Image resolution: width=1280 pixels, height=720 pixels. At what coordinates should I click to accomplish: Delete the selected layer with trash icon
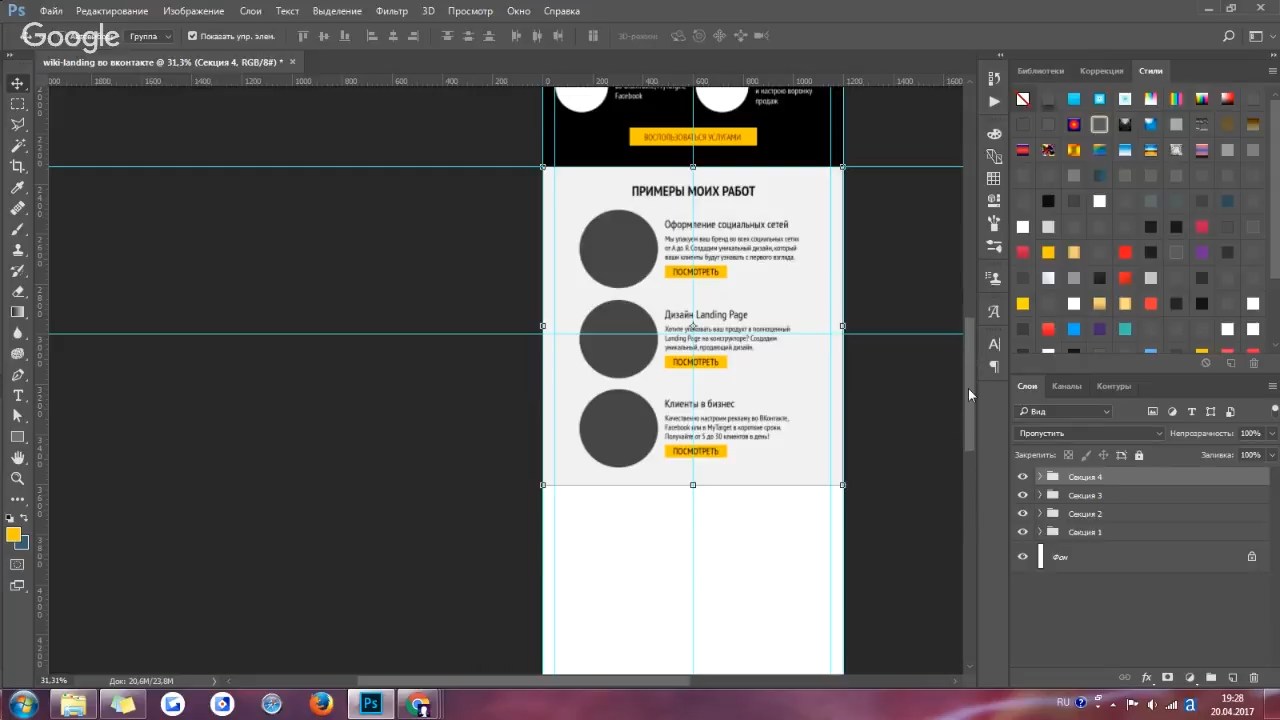point(1254,678)
